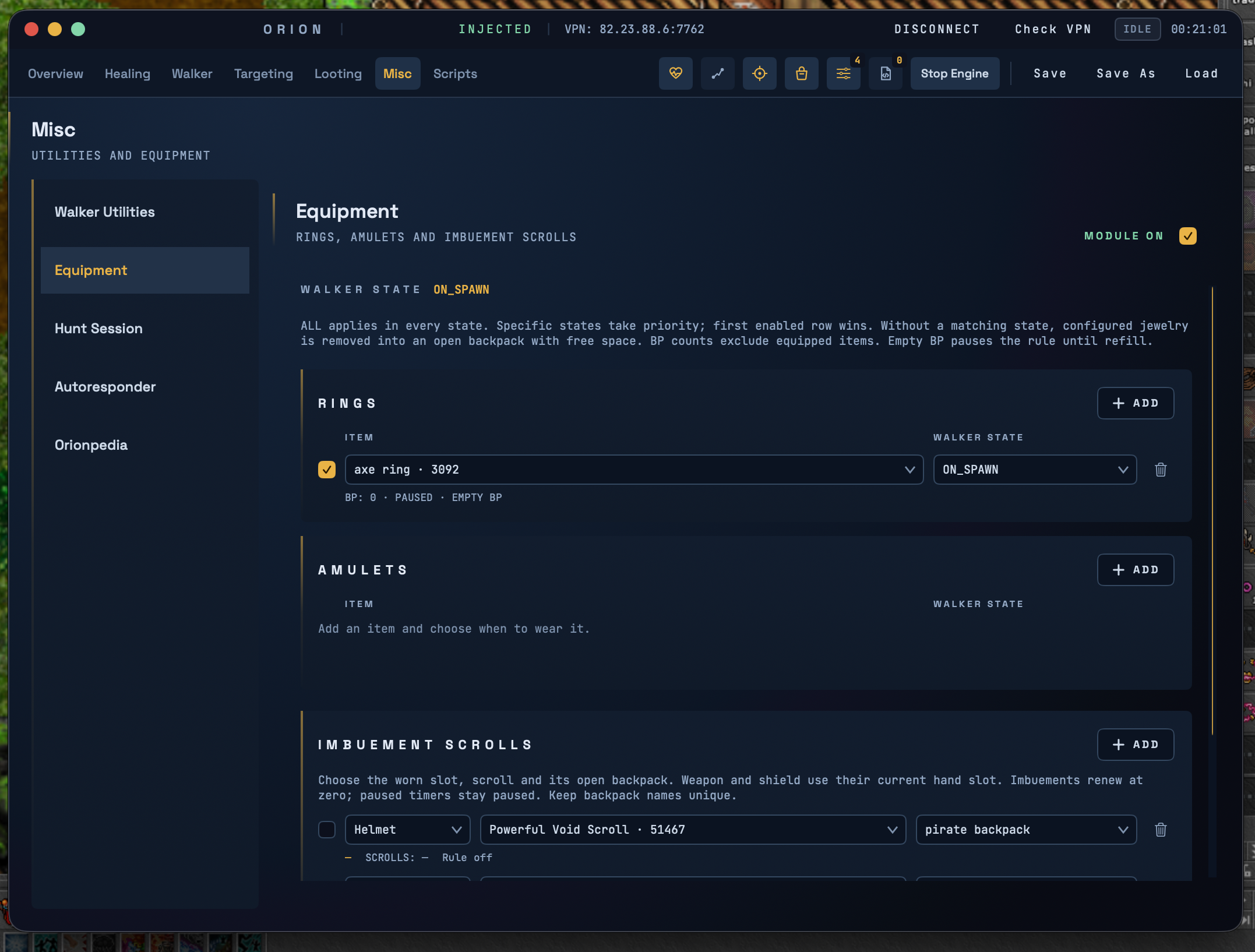Click the sliders icon with badge 4
Image resolution: width=1255 pixels, height=952 pixels.
pyautogui.click(x=843, y=73)
